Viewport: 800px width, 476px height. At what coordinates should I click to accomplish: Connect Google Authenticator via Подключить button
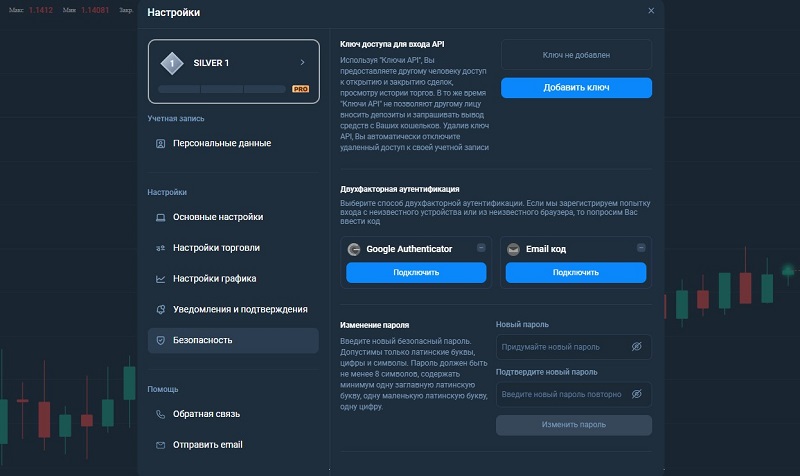coord(416,272)
